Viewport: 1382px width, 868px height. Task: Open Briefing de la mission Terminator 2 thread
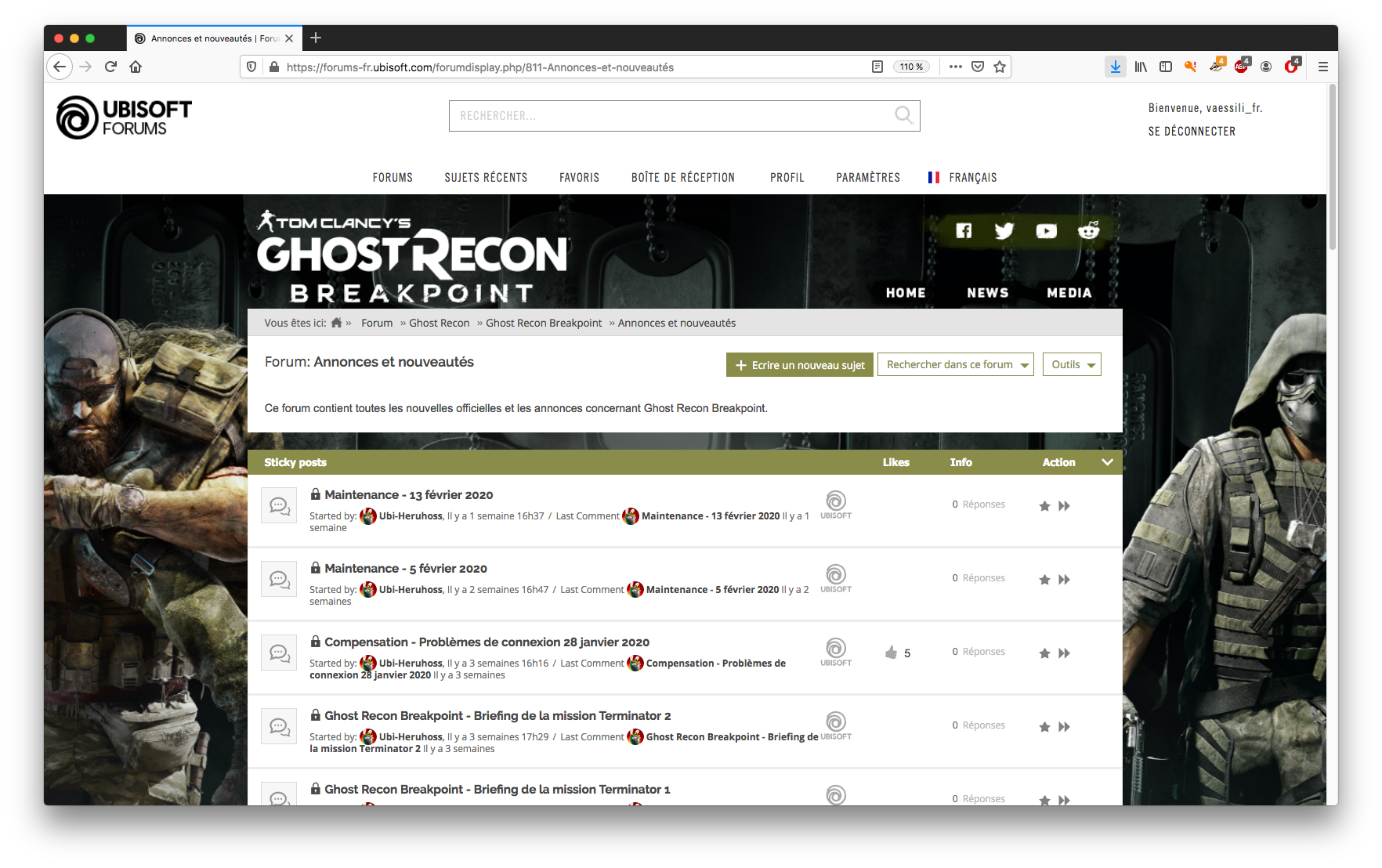coord(497,716)
